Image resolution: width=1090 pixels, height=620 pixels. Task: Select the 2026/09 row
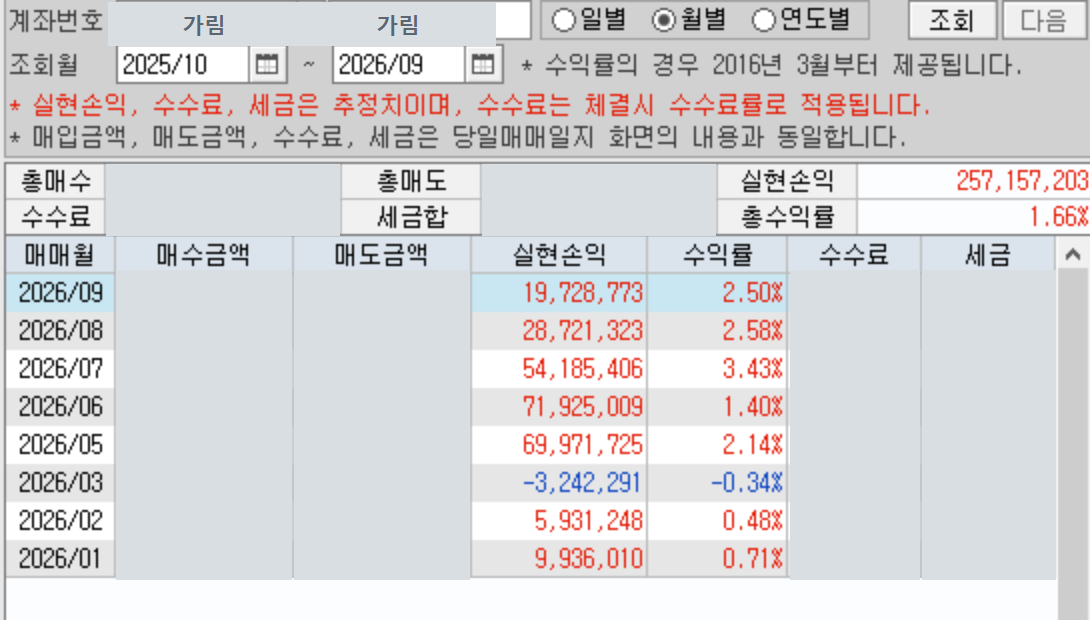(x=531, y=293)
